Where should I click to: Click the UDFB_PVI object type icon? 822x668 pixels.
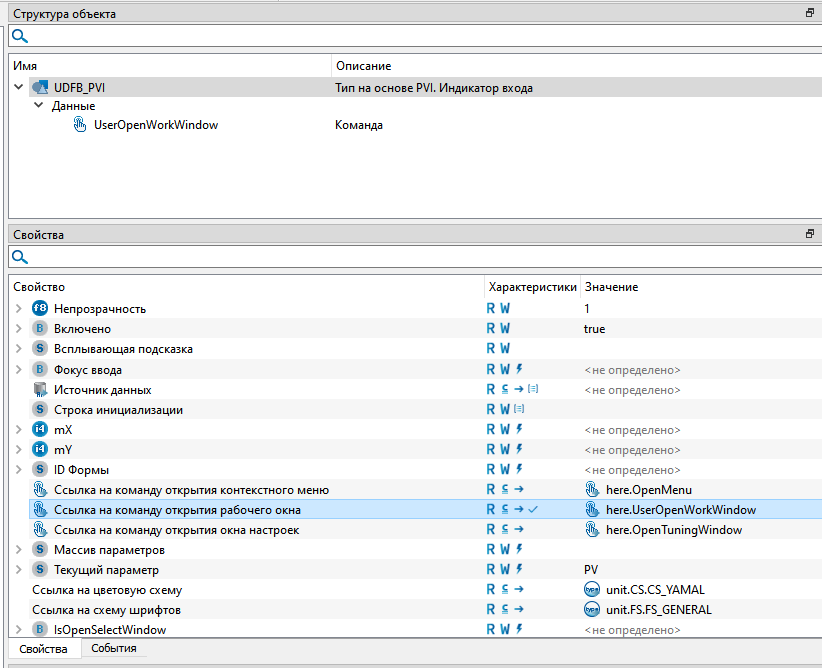pyautogui.click(x=40, y=88)
